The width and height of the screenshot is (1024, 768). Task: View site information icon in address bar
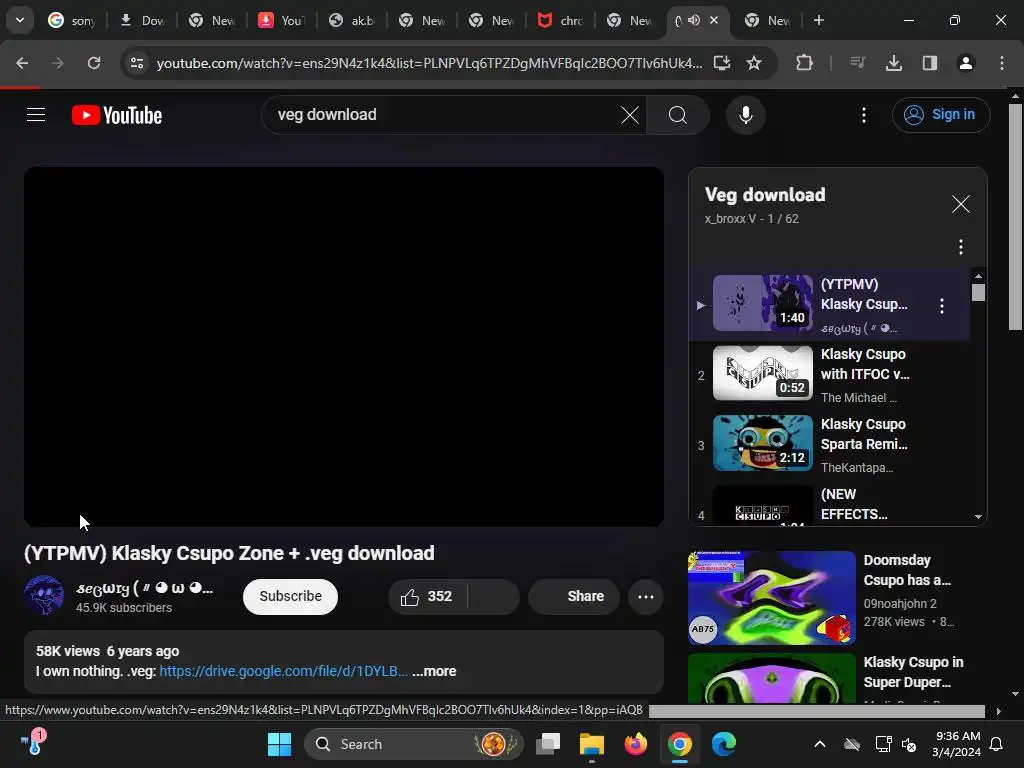[136, 63]
